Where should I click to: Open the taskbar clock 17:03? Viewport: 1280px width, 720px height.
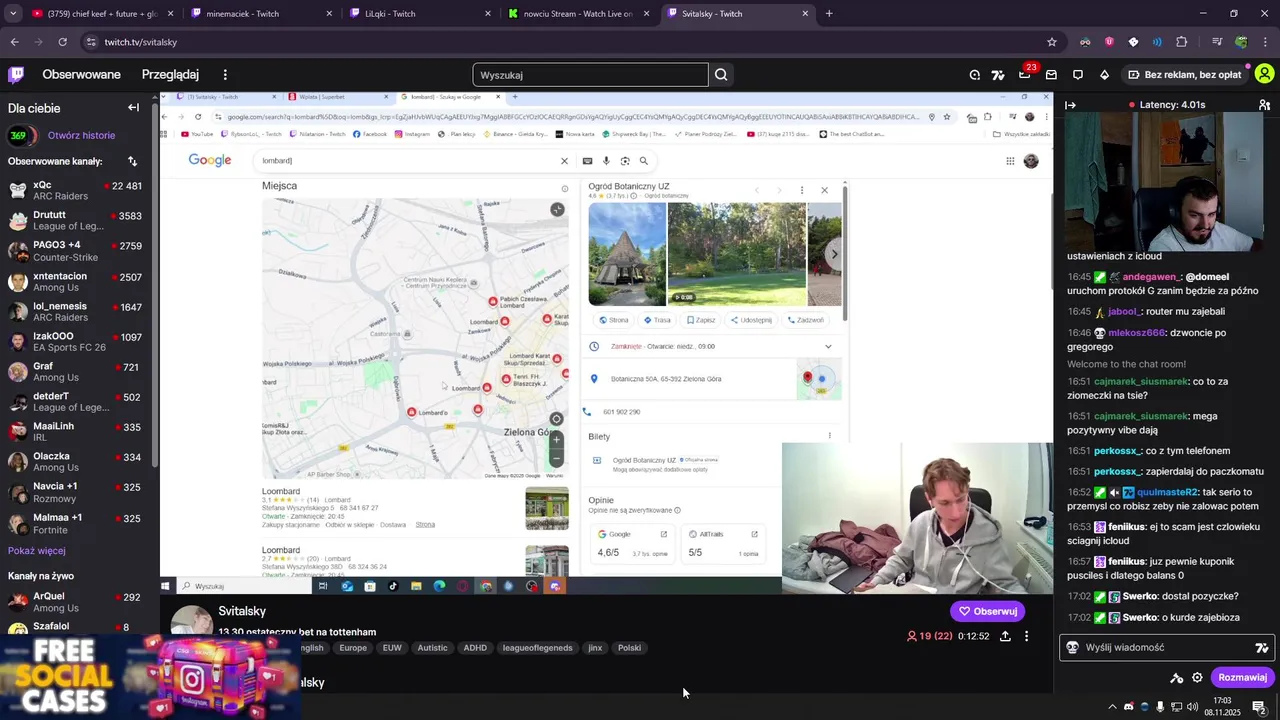pyautogui.click(x=1222, y=707)
